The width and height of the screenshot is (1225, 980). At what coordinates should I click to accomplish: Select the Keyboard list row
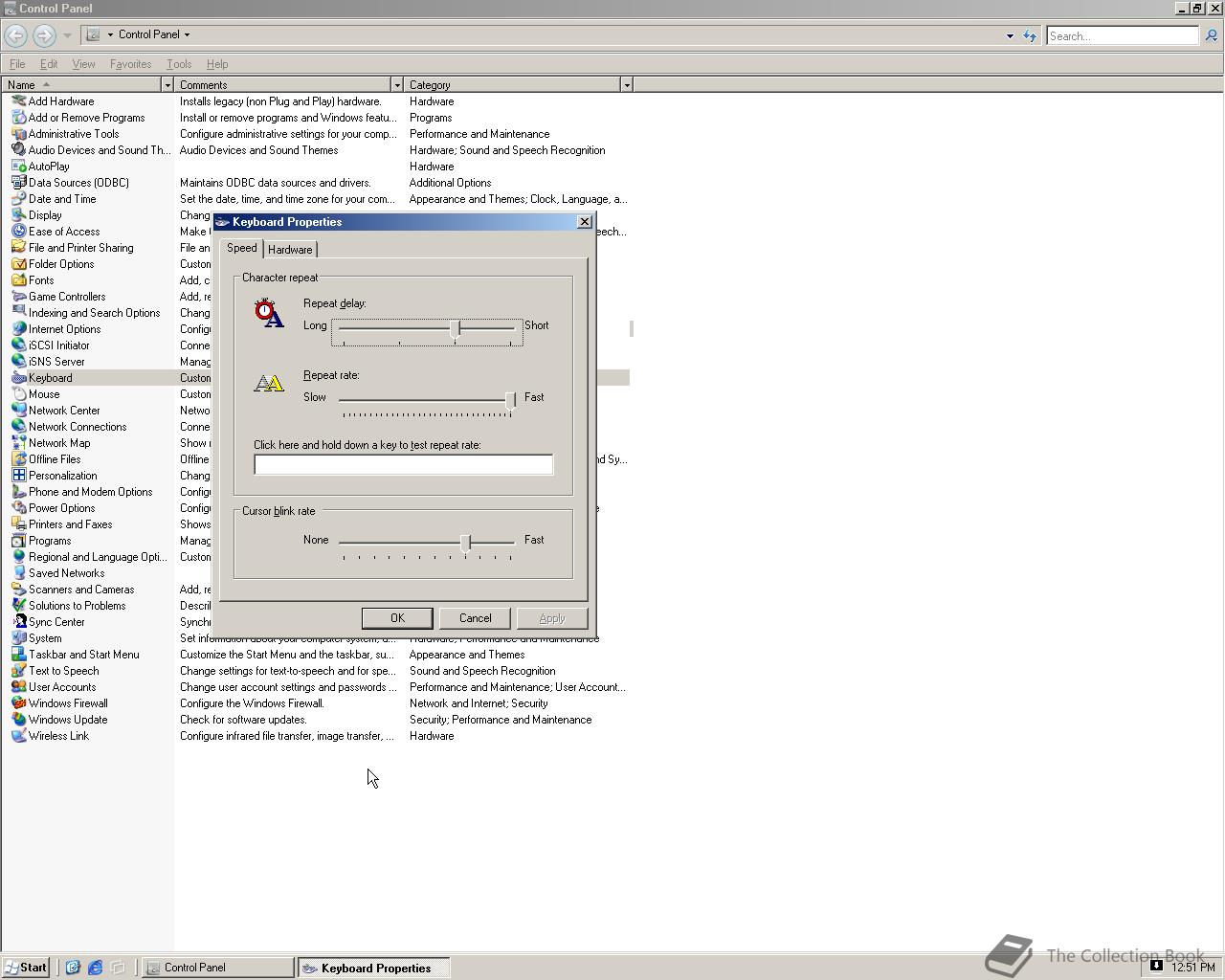(x=316, y=378)
